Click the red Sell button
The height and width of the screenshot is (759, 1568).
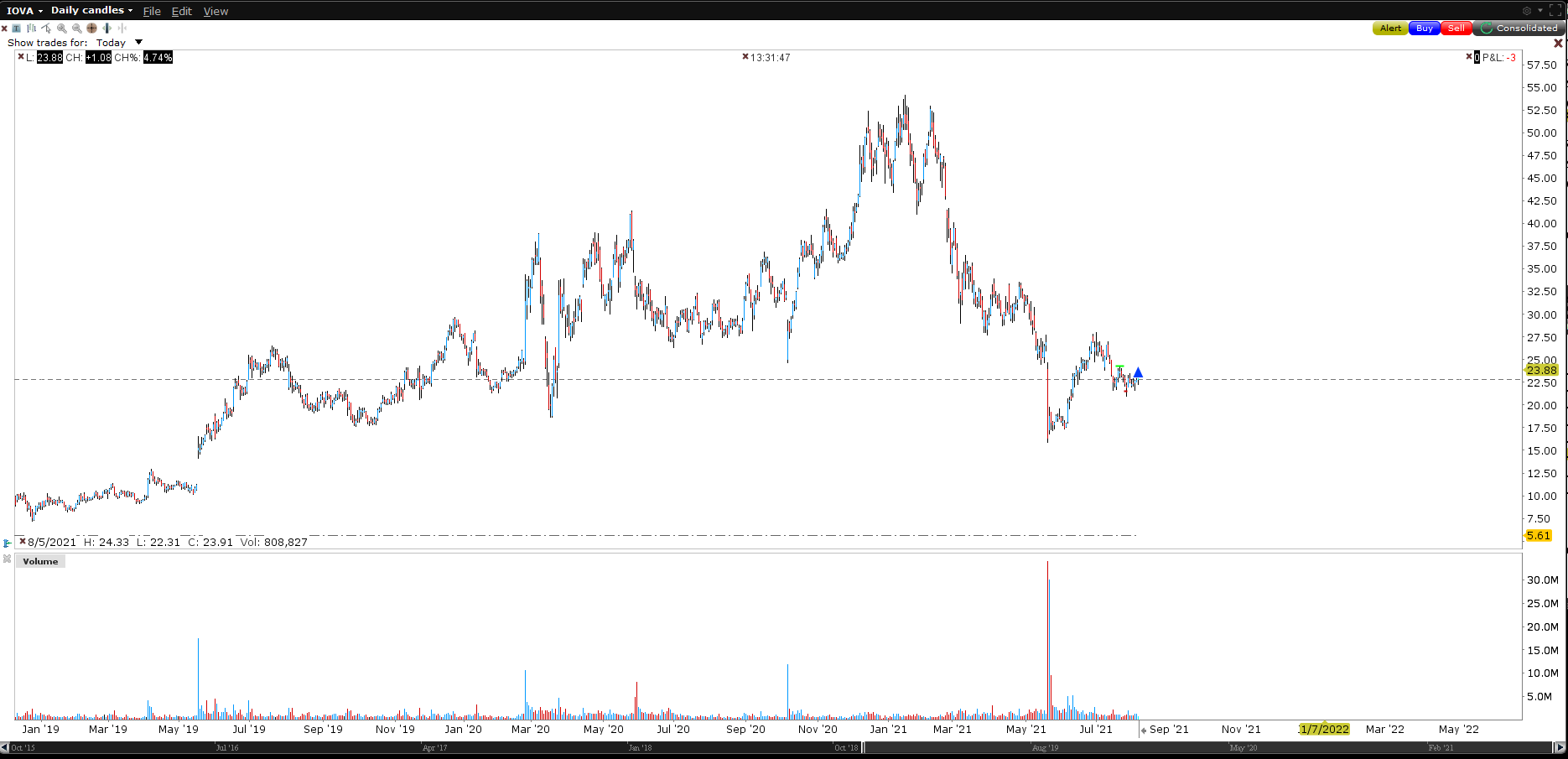(1456, 29)
